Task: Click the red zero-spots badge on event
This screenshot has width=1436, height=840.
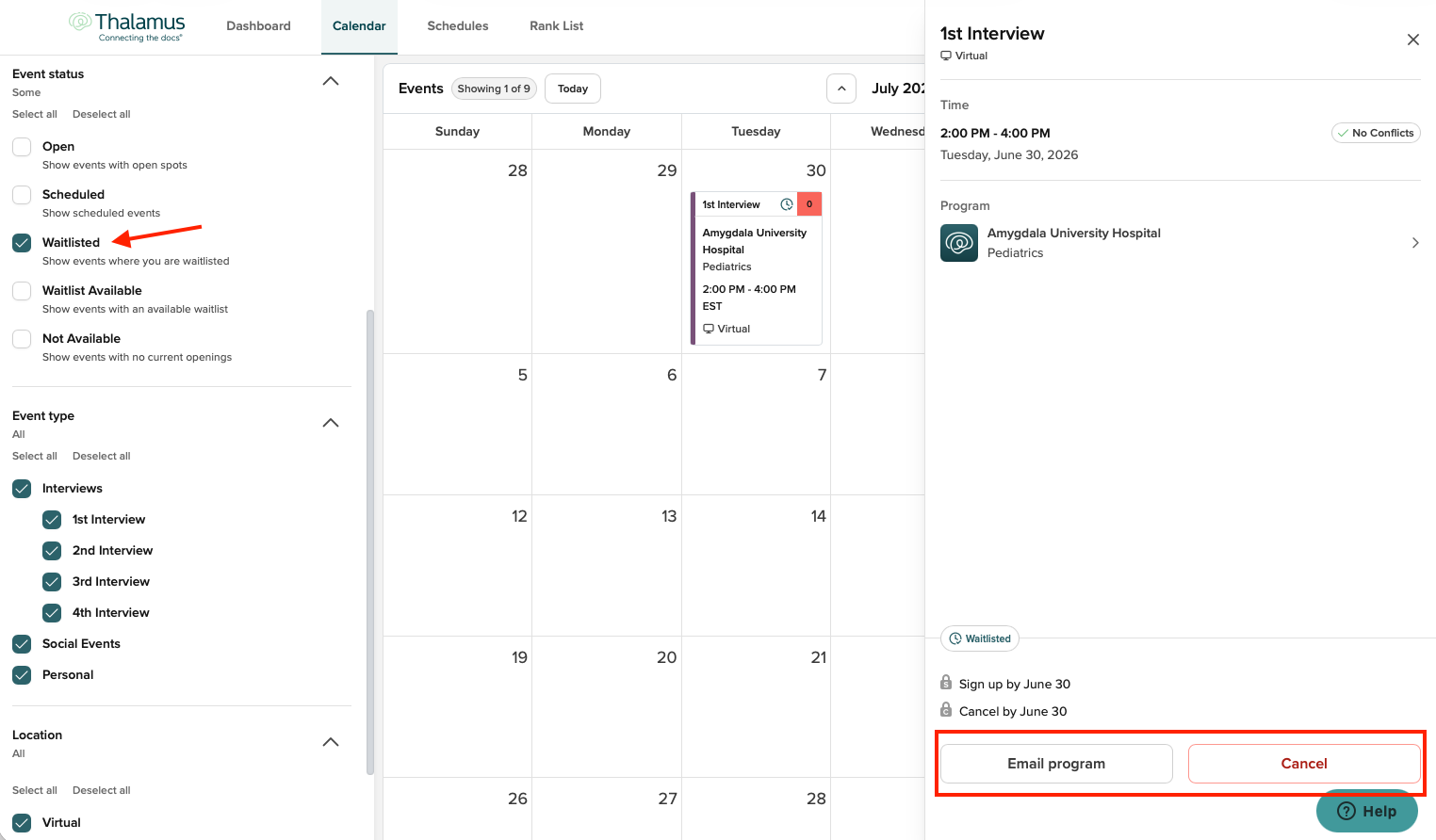Action: point(809,204)
